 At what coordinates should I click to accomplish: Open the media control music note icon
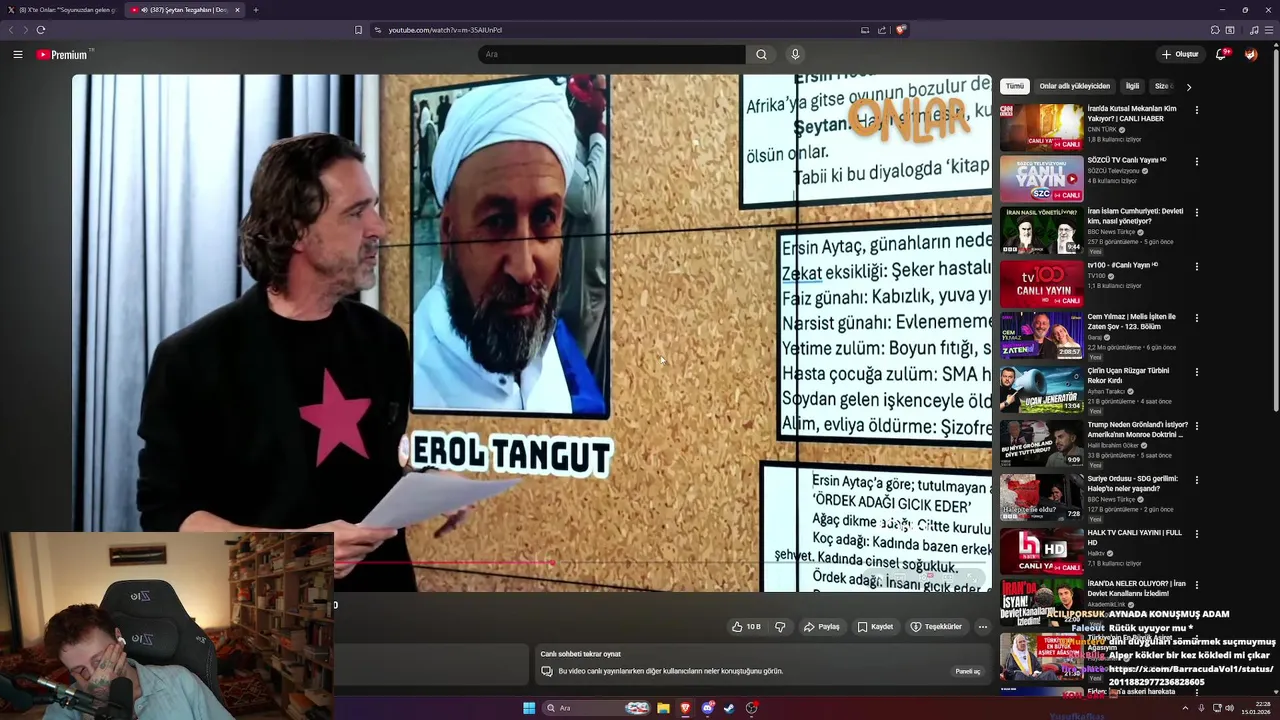(1254, 30)
